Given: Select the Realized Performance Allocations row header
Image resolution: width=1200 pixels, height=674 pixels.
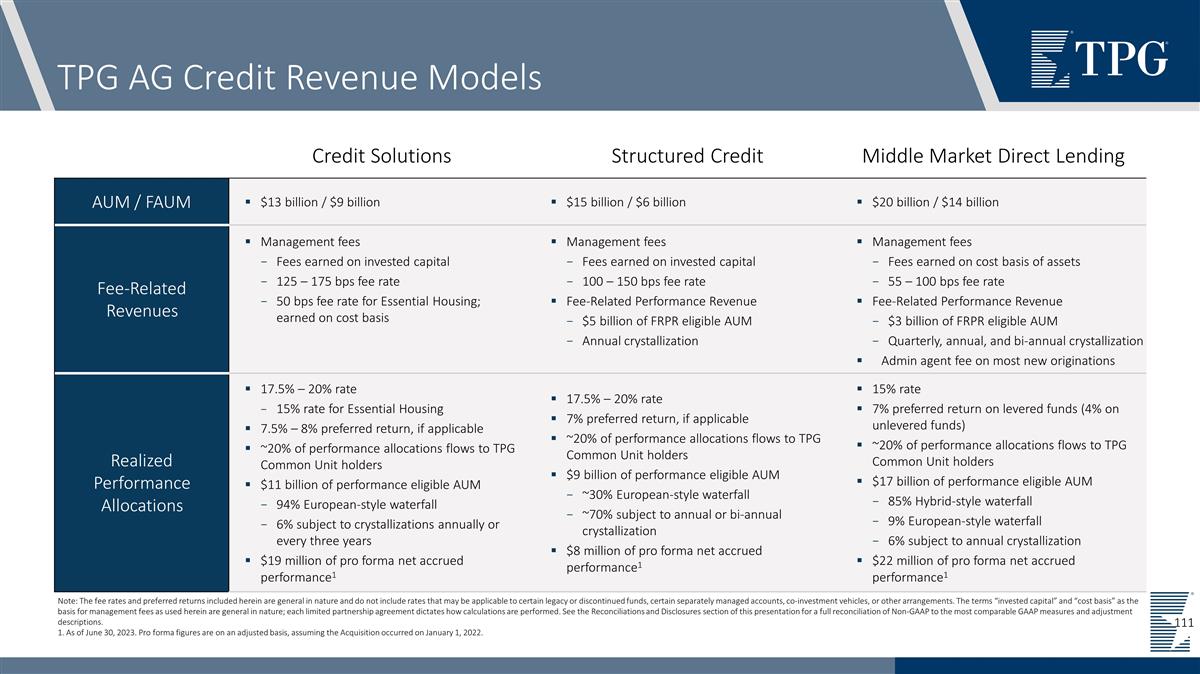Looking at the screenshot, I should (x=142, y=483).
